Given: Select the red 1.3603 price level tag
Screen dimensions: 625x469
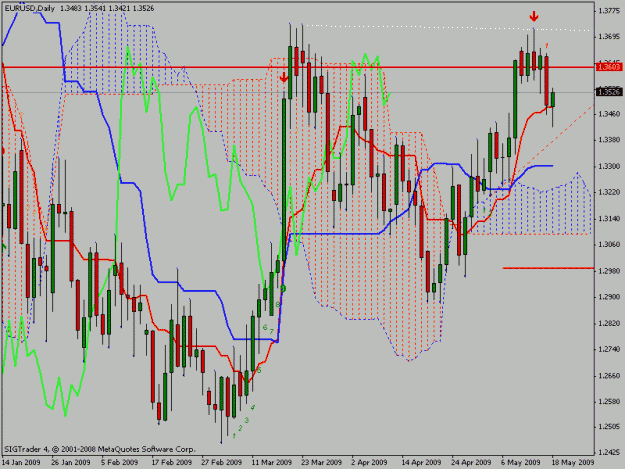Looking at the screenshot, I should tap(609, 67).
